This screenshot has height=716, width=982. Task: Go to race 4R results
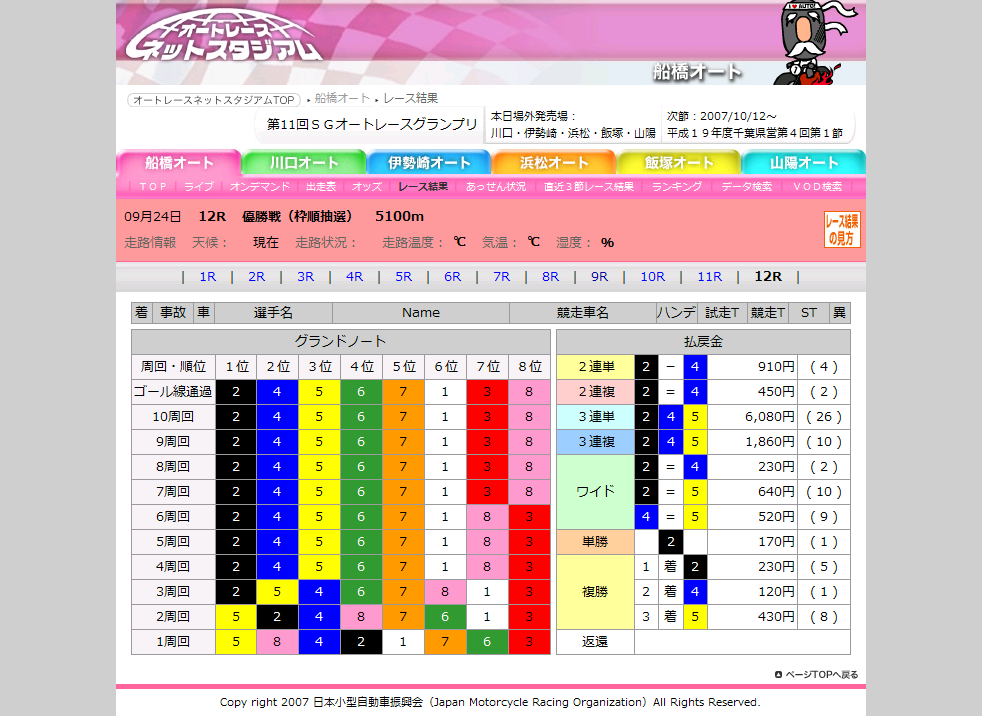(x=354, y=277)
